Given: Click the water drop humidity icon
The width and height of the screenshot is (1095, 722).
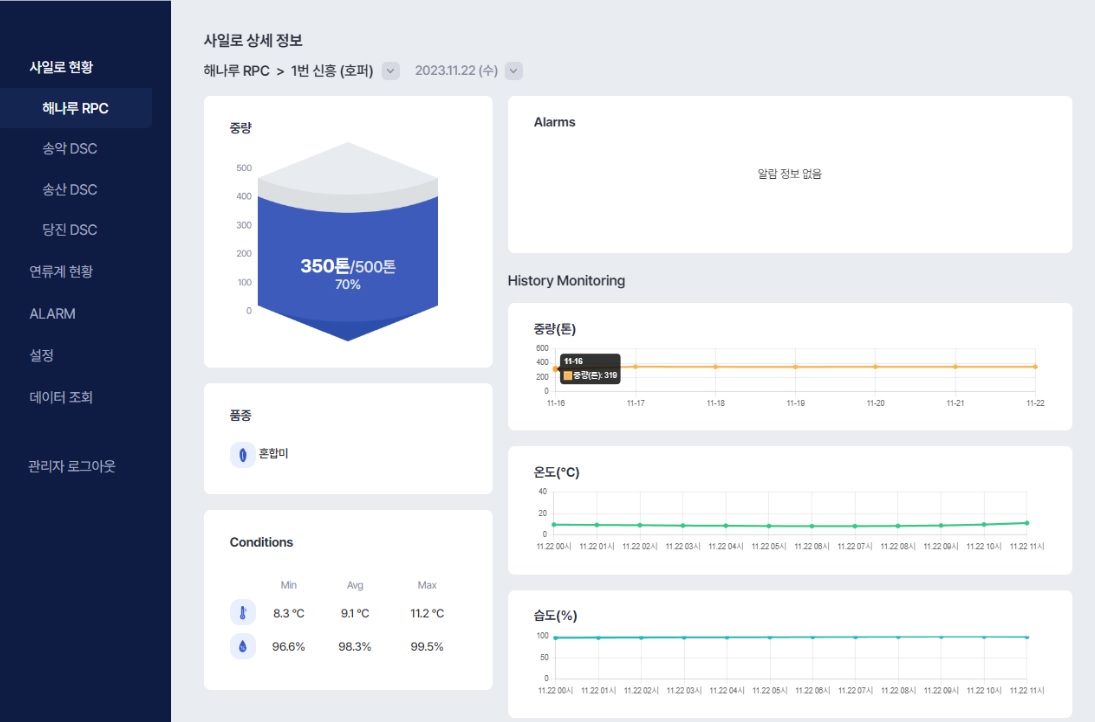Looking at the screenshot, I should click(x=242, y=647).
